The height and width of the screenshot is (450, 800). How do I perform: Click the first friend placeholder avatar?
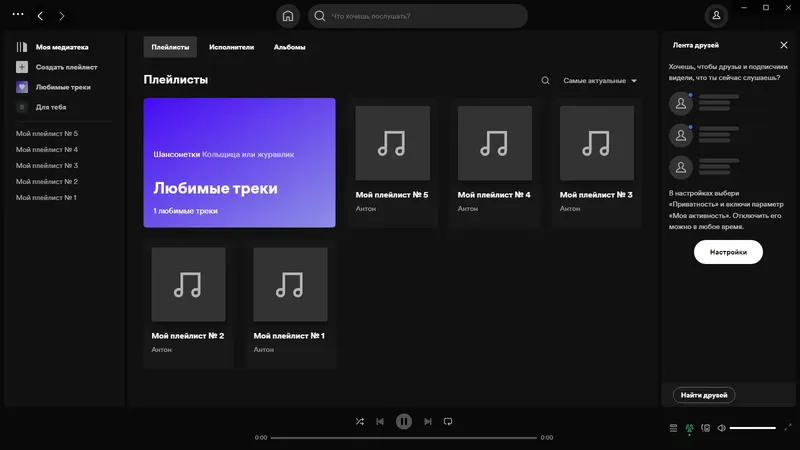[x=681, y=104]
